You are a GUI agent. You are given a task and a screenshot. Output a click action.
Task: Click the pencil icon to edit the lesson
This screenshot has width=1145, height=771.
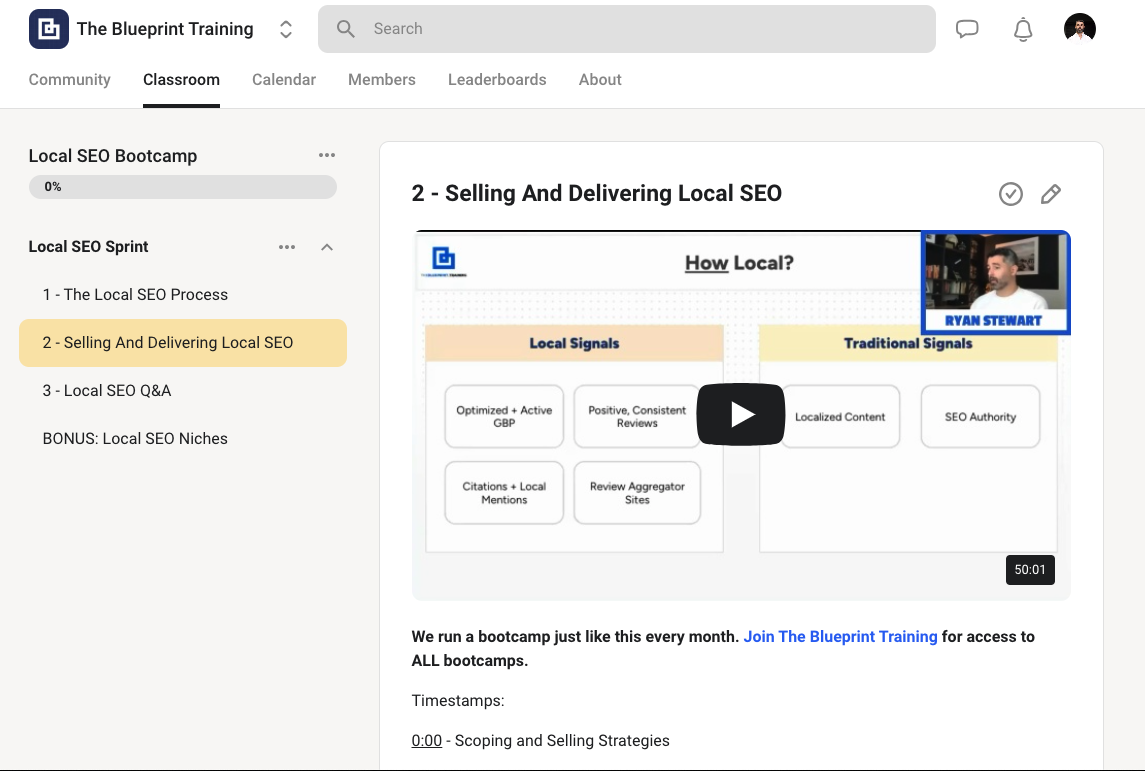[1051, 194]
